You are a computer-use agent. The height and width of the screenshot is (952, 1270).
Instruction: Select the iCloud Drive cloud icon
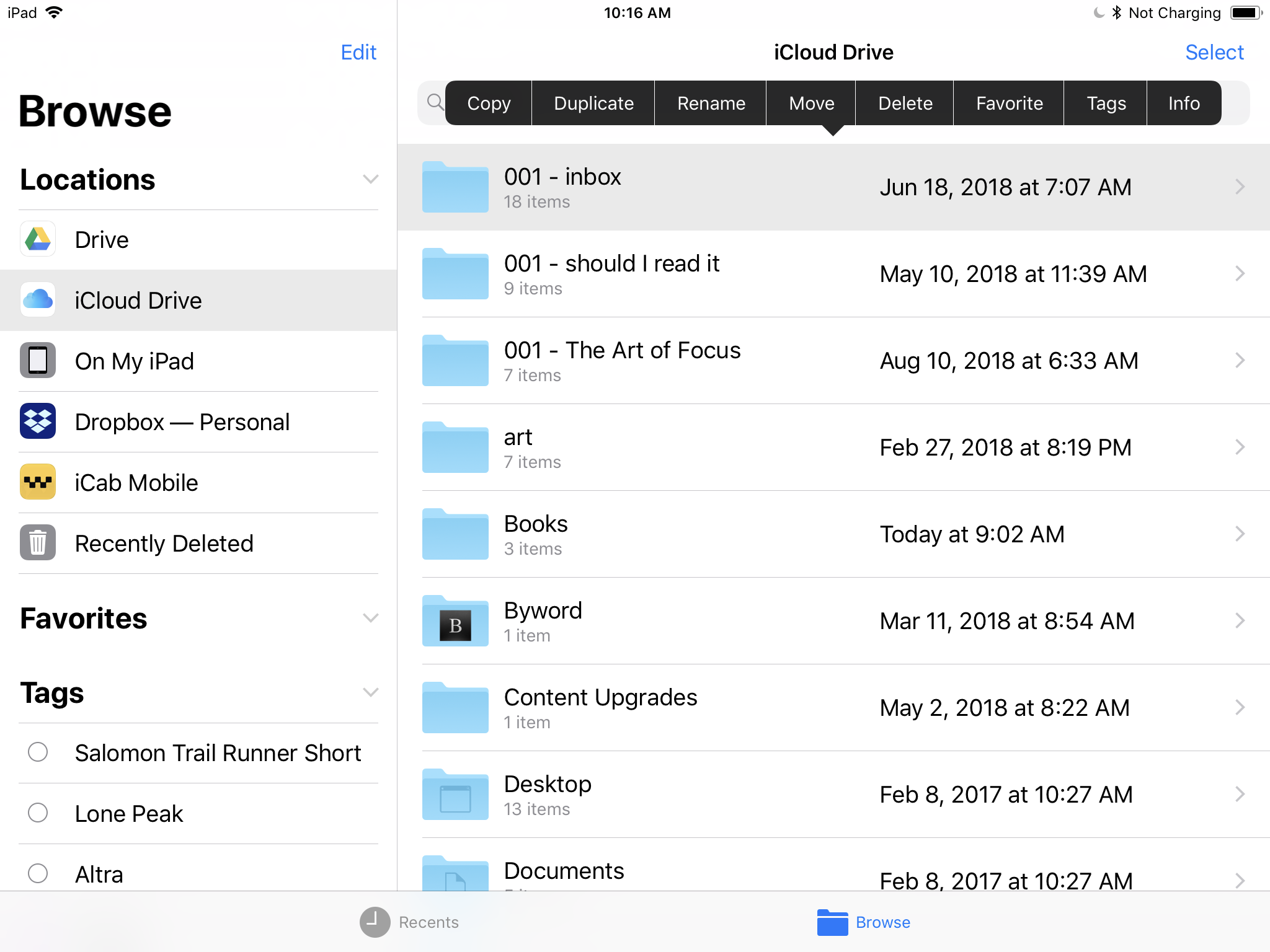(x=38, y=300)
